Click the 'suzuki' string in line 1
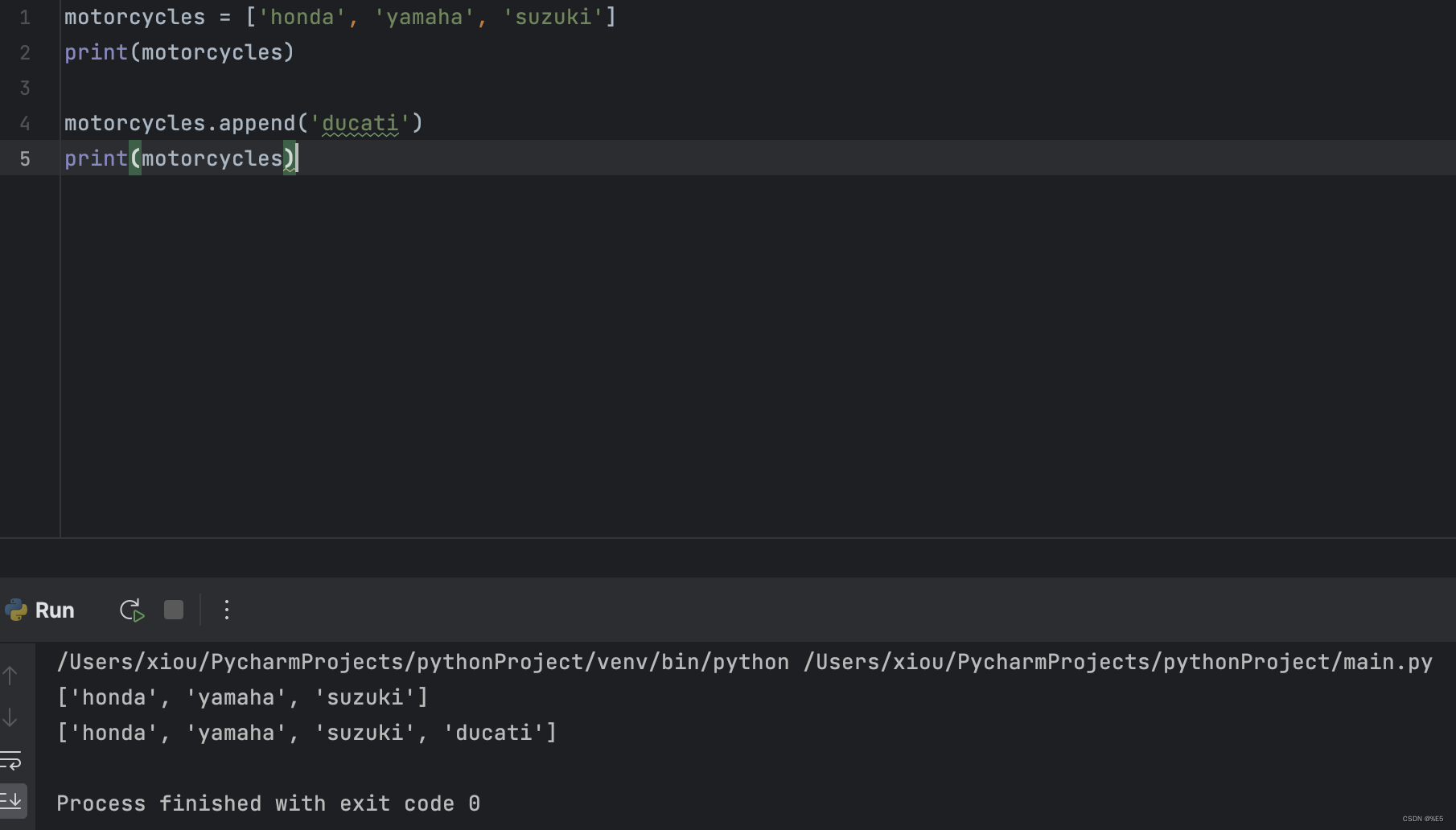The height and width of the screenshot is (830, 1456). pos(553,17)
